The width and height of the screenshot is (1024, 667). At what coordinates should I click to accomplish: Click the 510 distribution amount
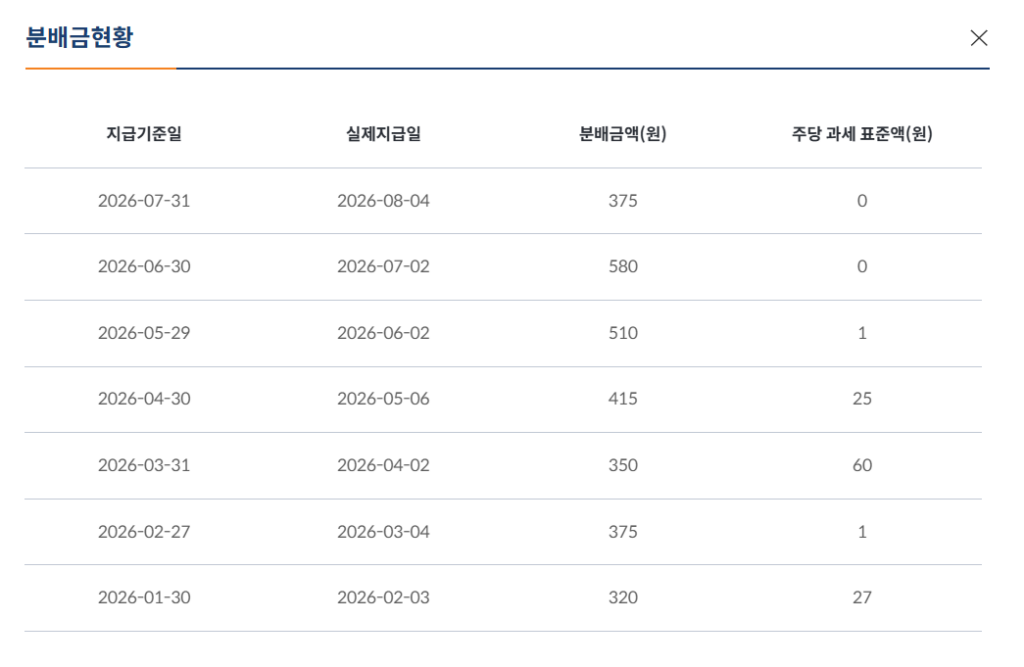[x=622, y=333]
